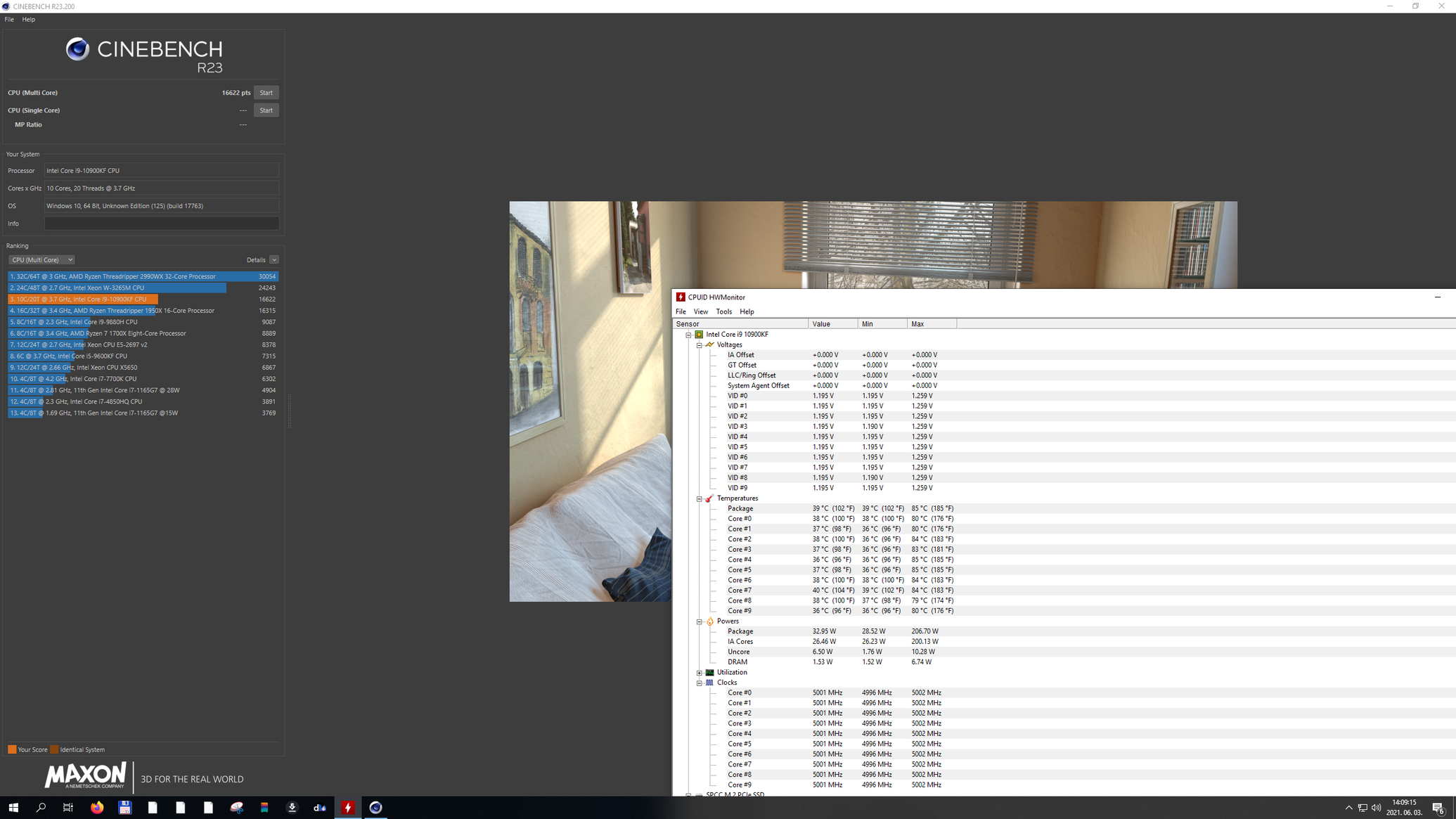Click the Processor field in Your System

[162, 171]
